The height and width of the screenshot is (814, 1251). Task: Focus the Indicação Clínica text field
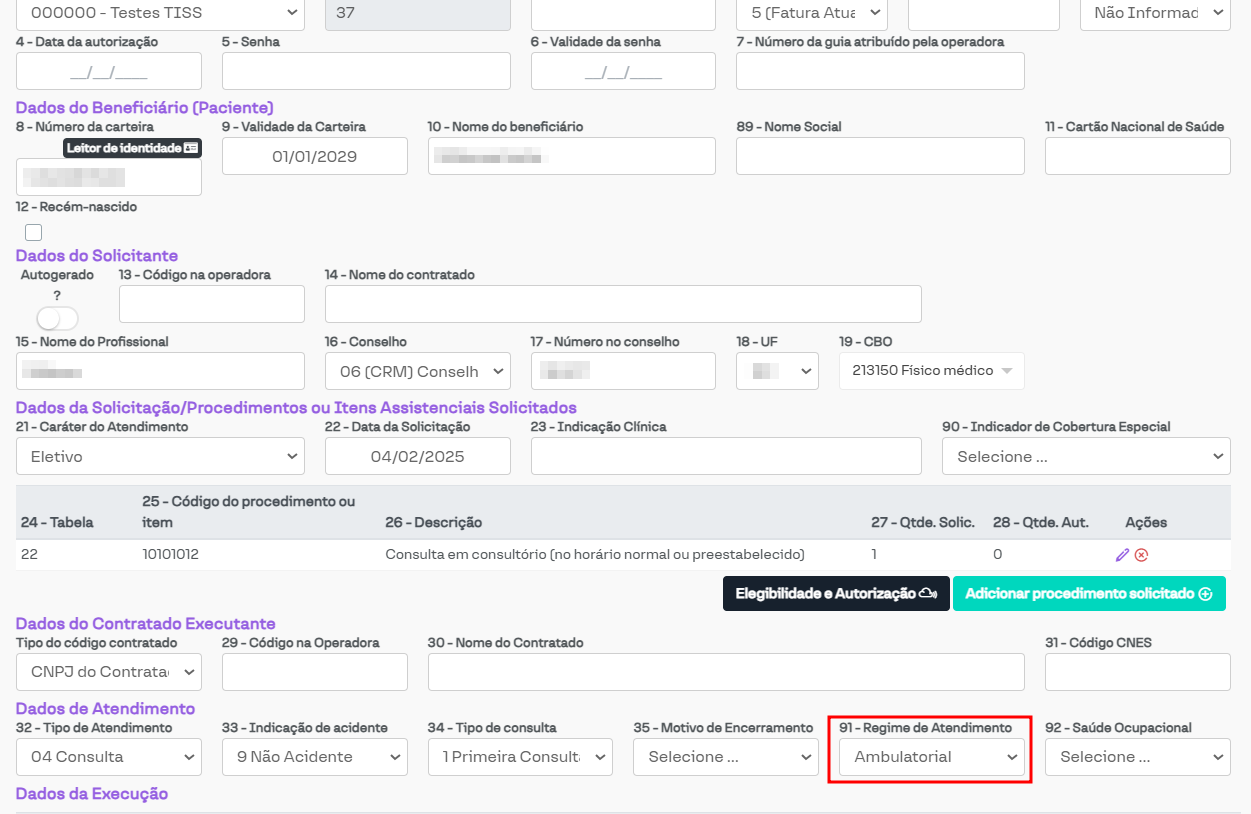tap(726, 456)
